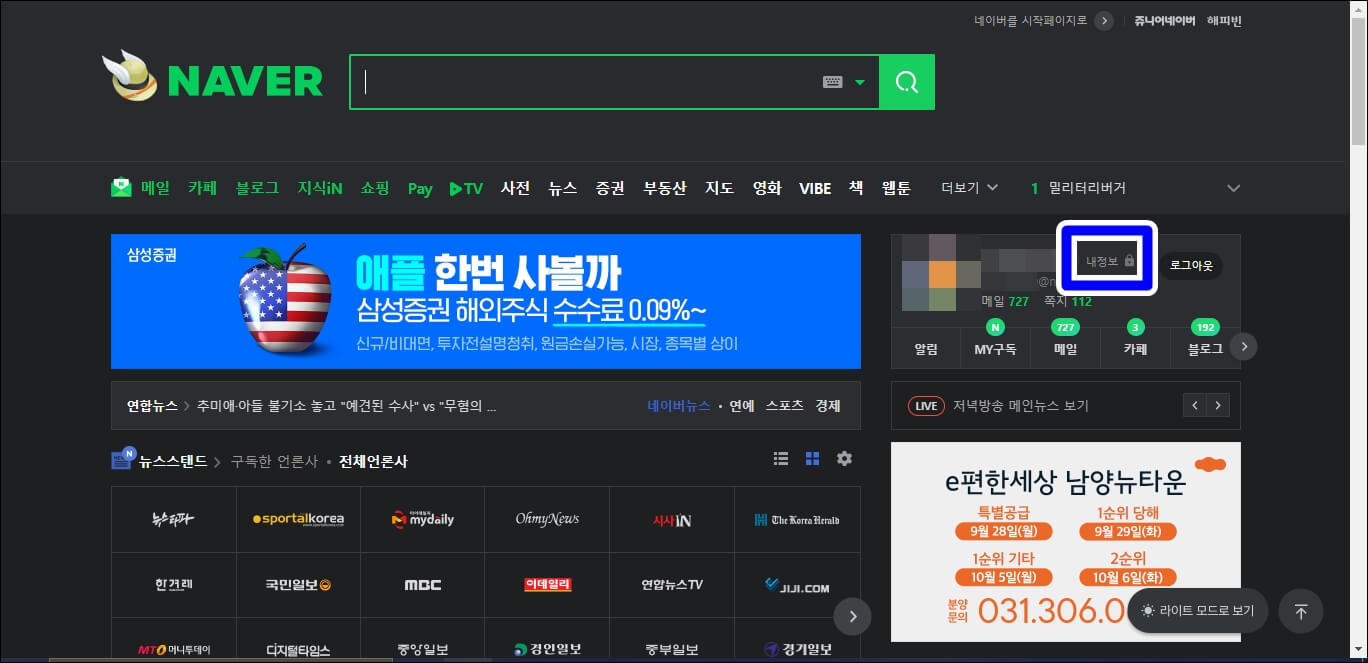Screen dimensions: 1368x663
Task: Open 부동산 in the navigation bar
Action: click(665, 188)
